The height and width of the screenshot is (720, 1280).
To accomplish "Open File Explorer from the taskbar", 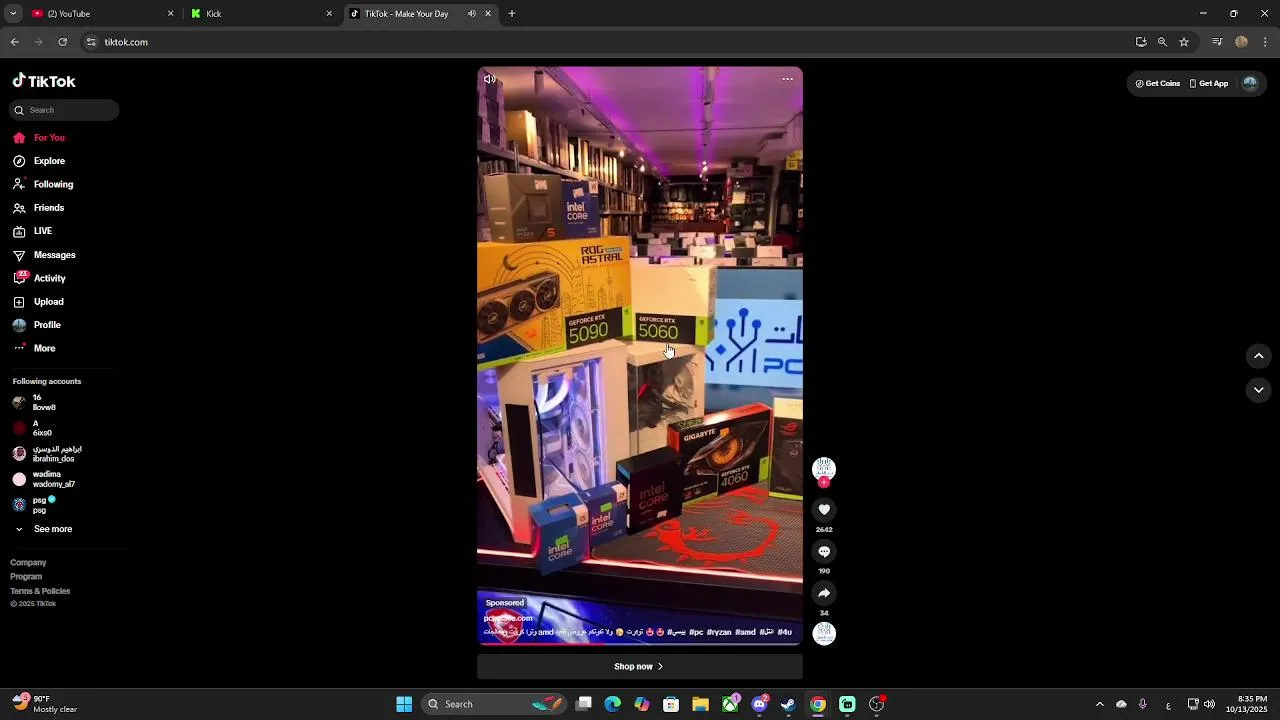I will click(x=700, y=704).
